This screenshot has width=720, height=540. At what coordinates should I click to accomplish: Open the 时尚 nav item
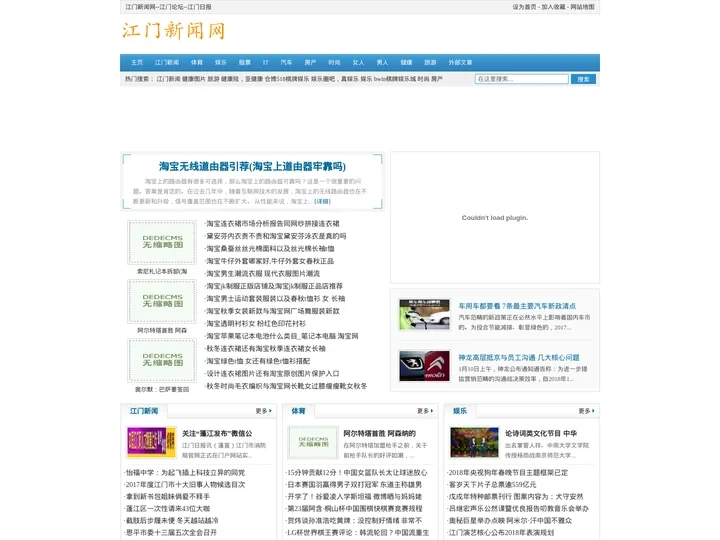334,62
